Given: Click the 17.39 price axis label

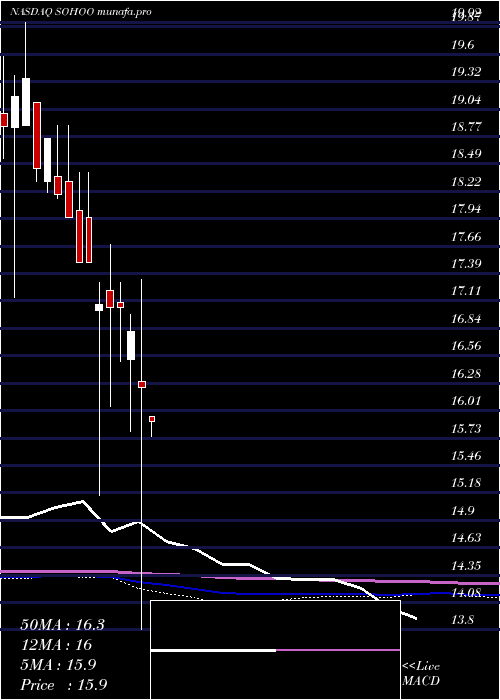Looking at the screenshot, I should (466, 264).
